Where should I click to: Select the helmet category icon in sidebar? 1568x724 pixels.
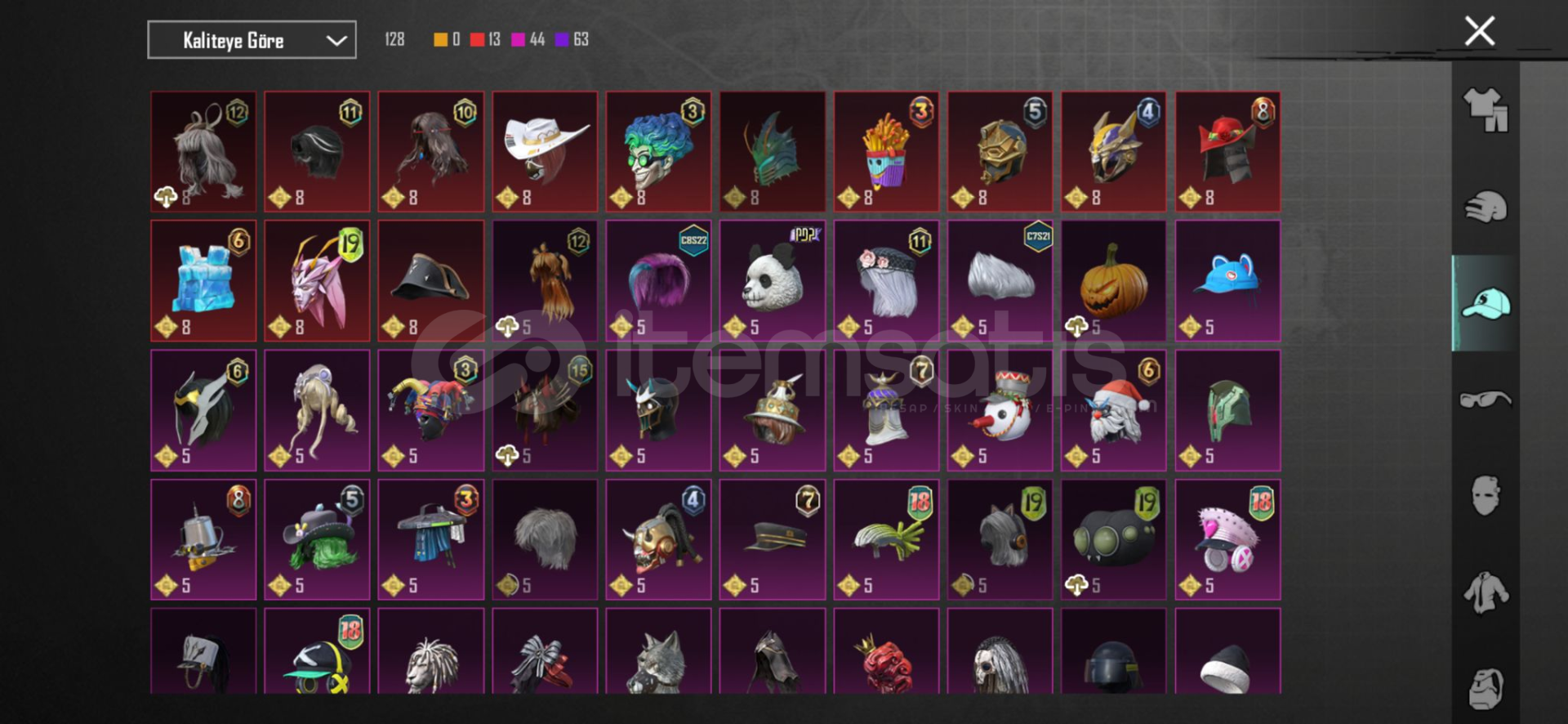pyautogui.click(x=1486, y=207)
